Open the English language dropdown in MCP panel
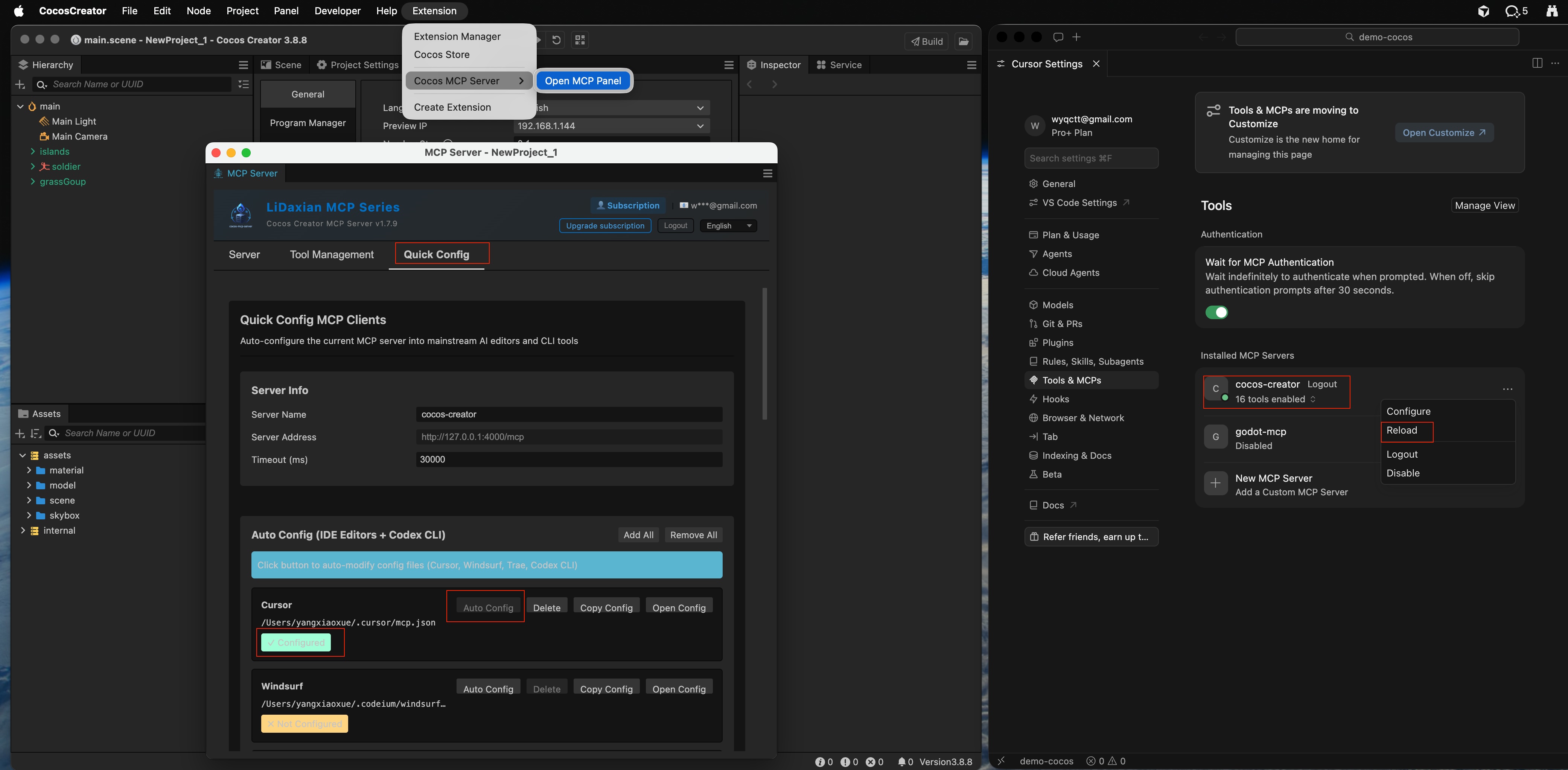The height and width of the screenshot is (770, 1568). [x=728, y=226]
